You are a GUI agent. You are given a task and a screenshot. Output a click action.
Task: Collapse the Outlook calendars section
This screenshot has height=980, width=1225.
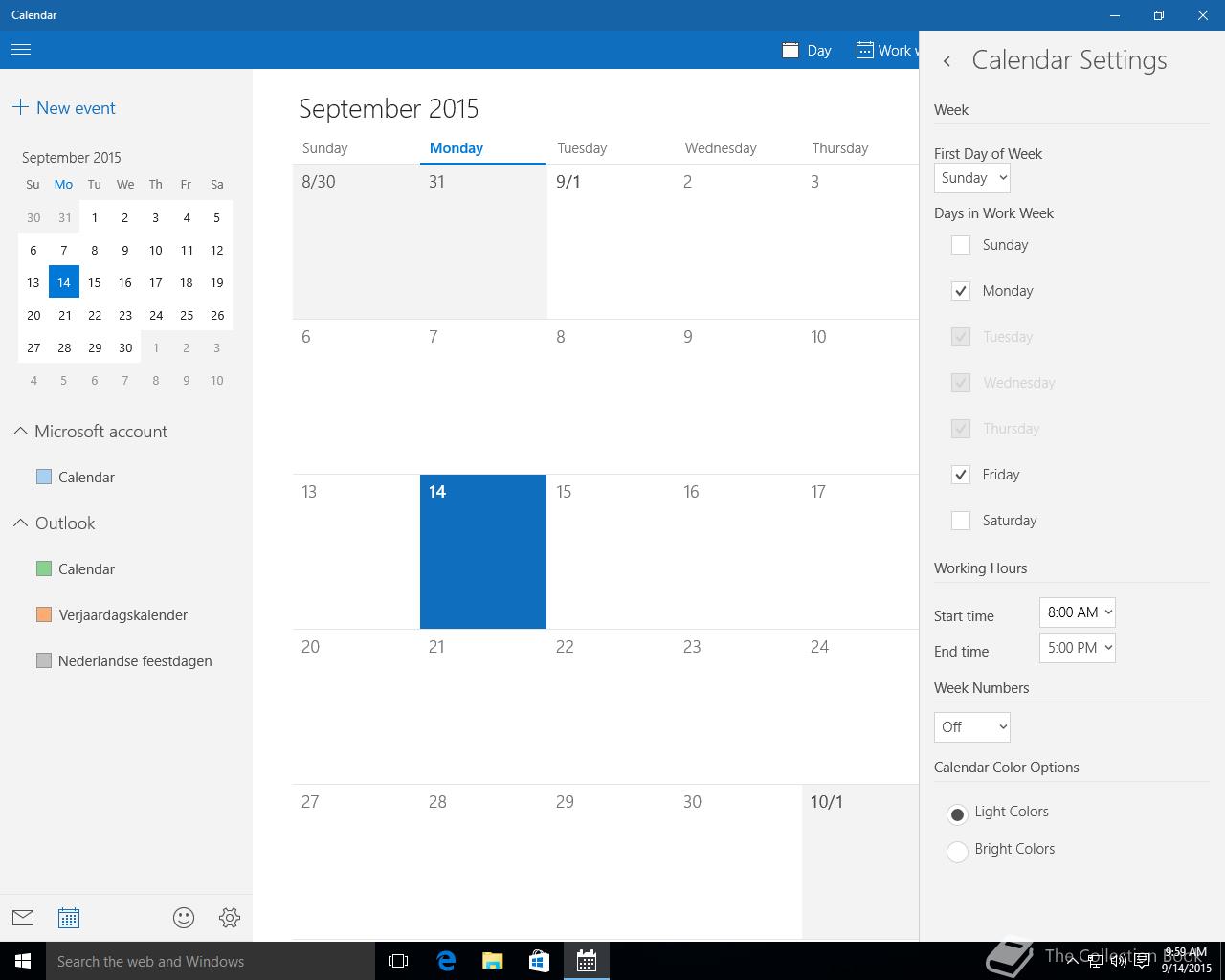(x=20, y=523)
